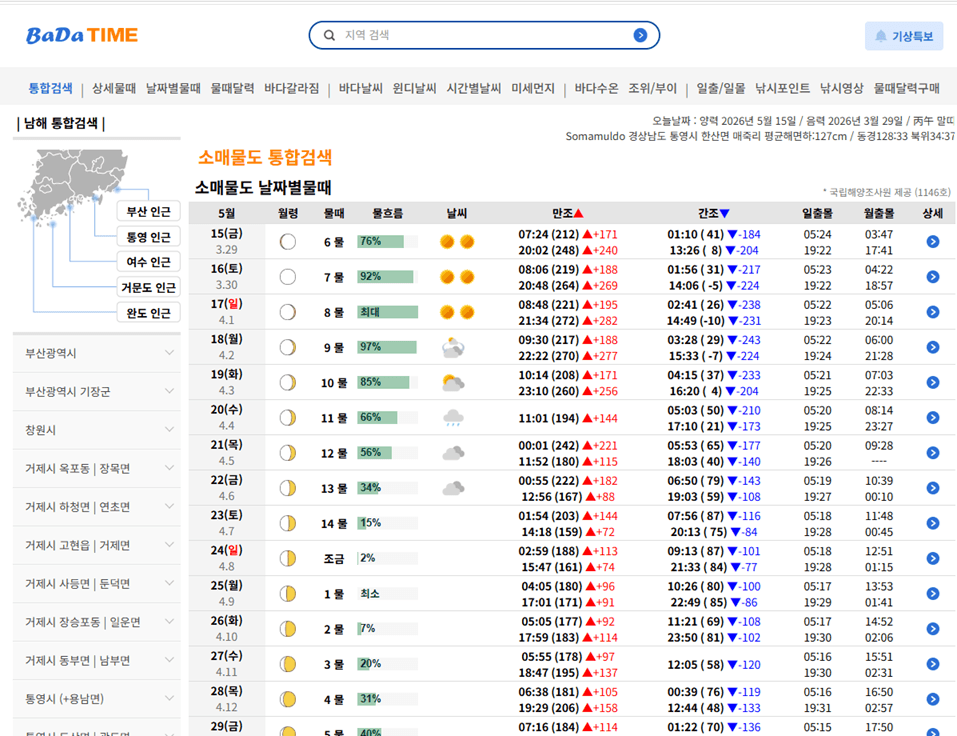Open 기상특보 weather alert button
Image resolution: width=957 pixels, height=736 pixels.
click(904, 36)
